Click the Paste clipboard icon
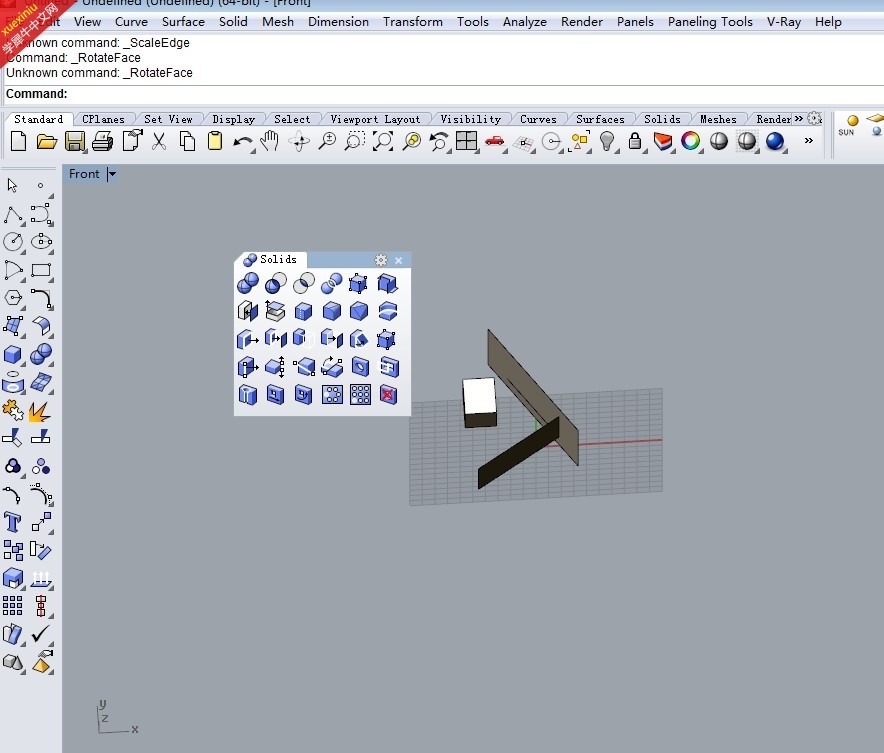Viewport: 884px width, 753px height. tap(215, 141)
